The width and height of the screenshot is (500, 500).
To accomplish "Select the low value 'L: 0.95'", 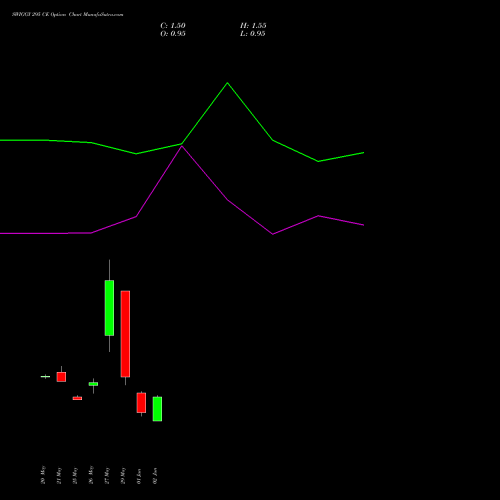I will tap(253, 34).
